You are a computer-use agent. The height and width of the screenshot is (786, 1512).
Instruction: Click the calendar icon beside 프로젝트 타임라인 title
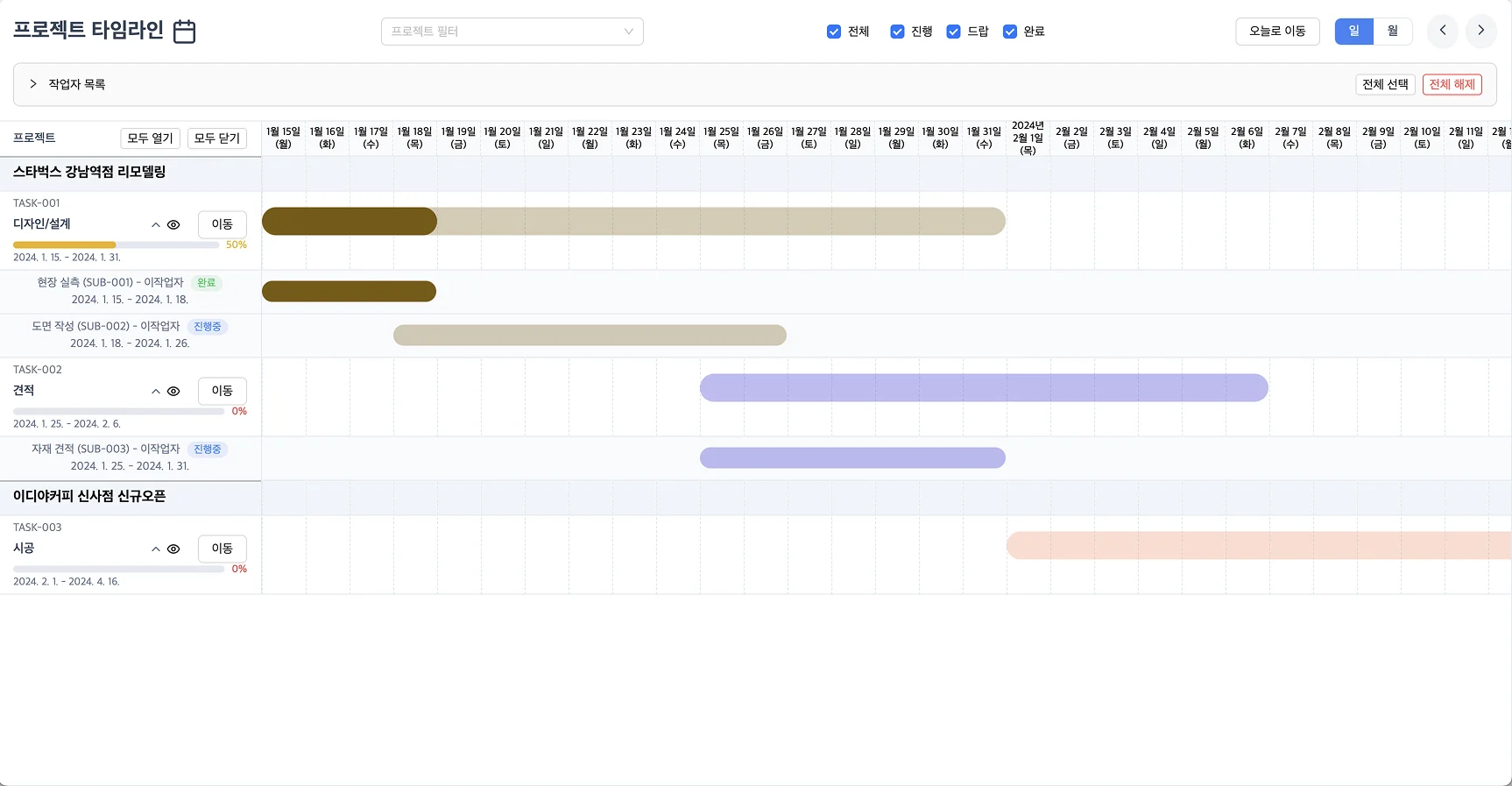click(184, 32)
